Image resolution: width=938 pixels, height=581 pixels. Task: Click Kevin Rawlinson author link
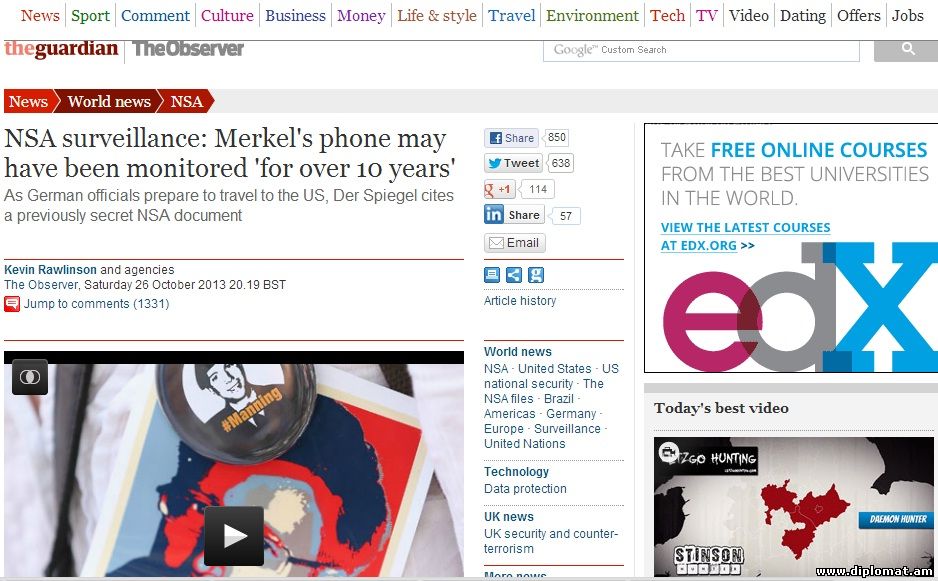(50, 270)
